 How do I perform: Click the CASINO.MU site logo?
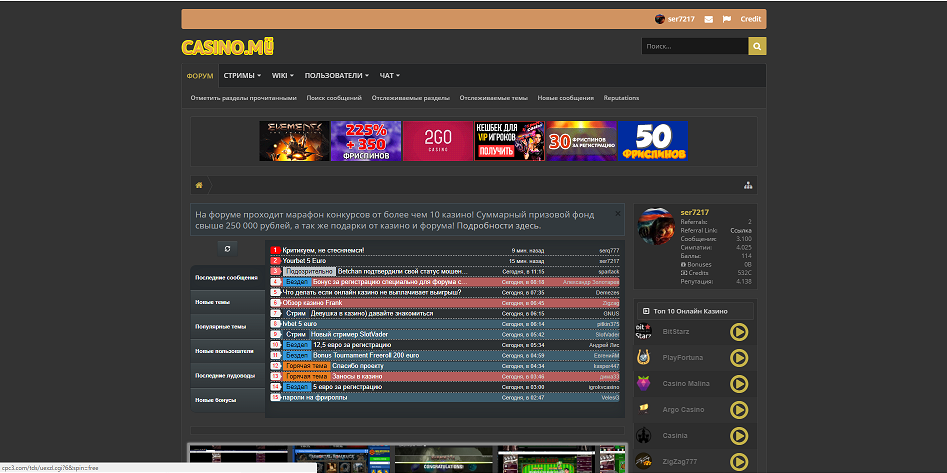coord(228,47)
